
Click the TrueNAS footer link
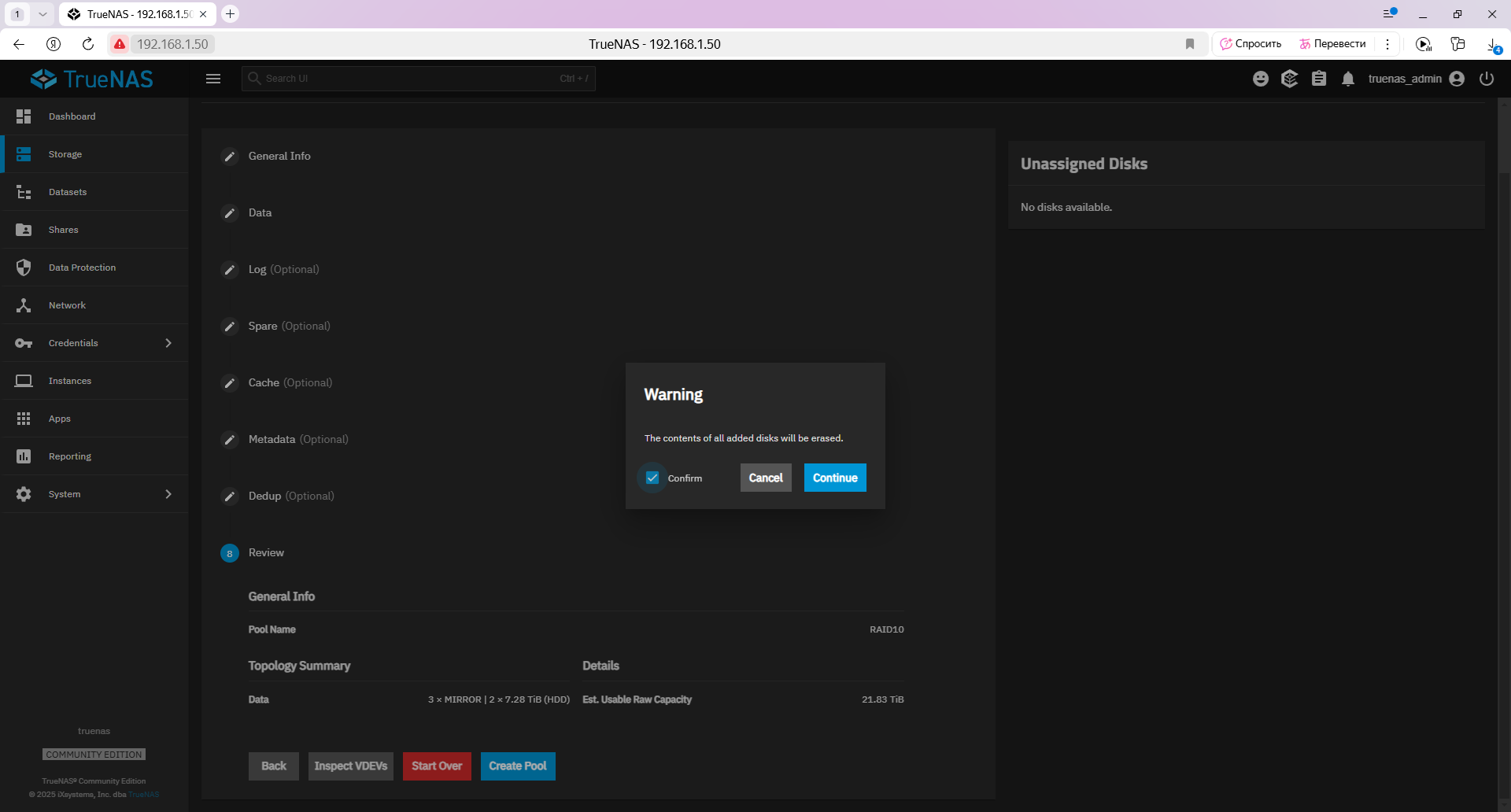143,795
